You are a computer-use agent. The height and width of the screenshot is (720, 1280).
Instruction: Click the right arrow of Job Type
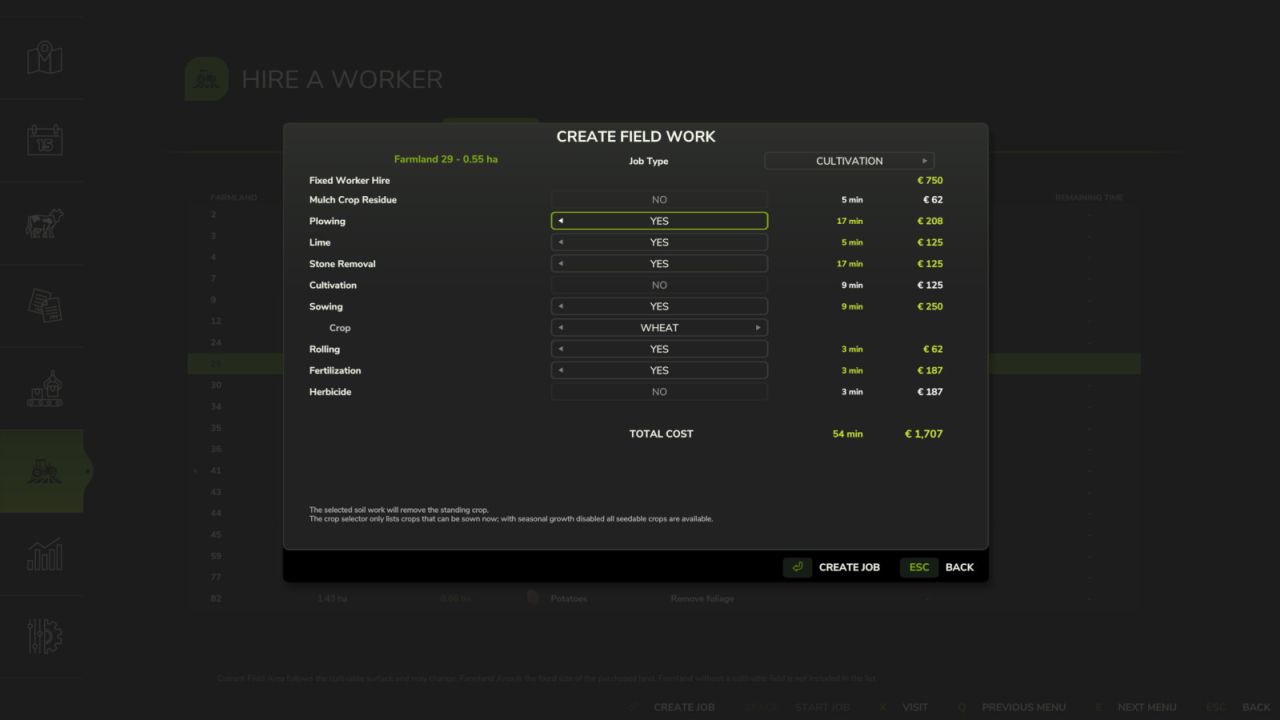tap(925, 161)
